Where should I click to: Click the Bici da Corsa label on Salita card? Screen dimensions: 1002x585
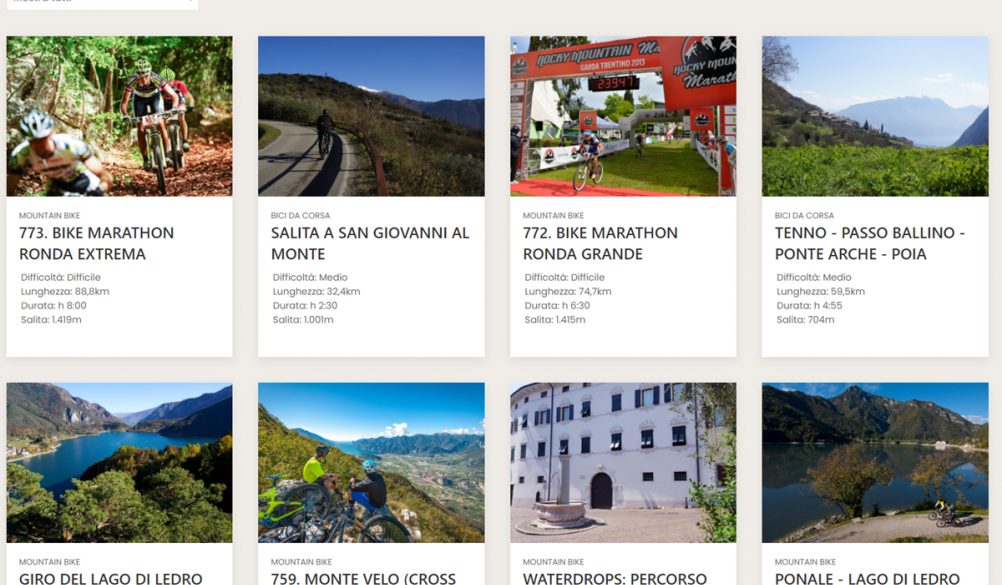pos(300,215)
